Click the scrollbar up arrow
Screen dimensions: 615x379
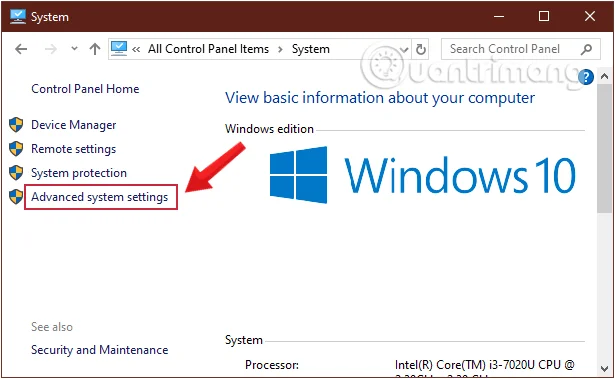click(x=604, y=77)
